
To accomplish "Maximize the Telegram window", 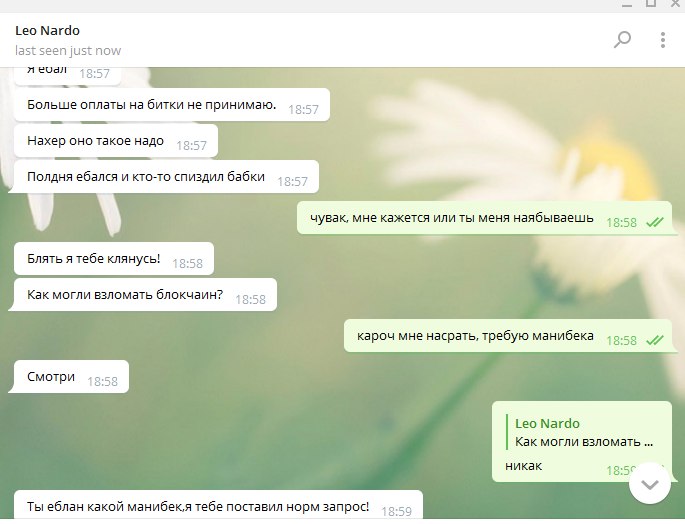I will tap(651, 3).
